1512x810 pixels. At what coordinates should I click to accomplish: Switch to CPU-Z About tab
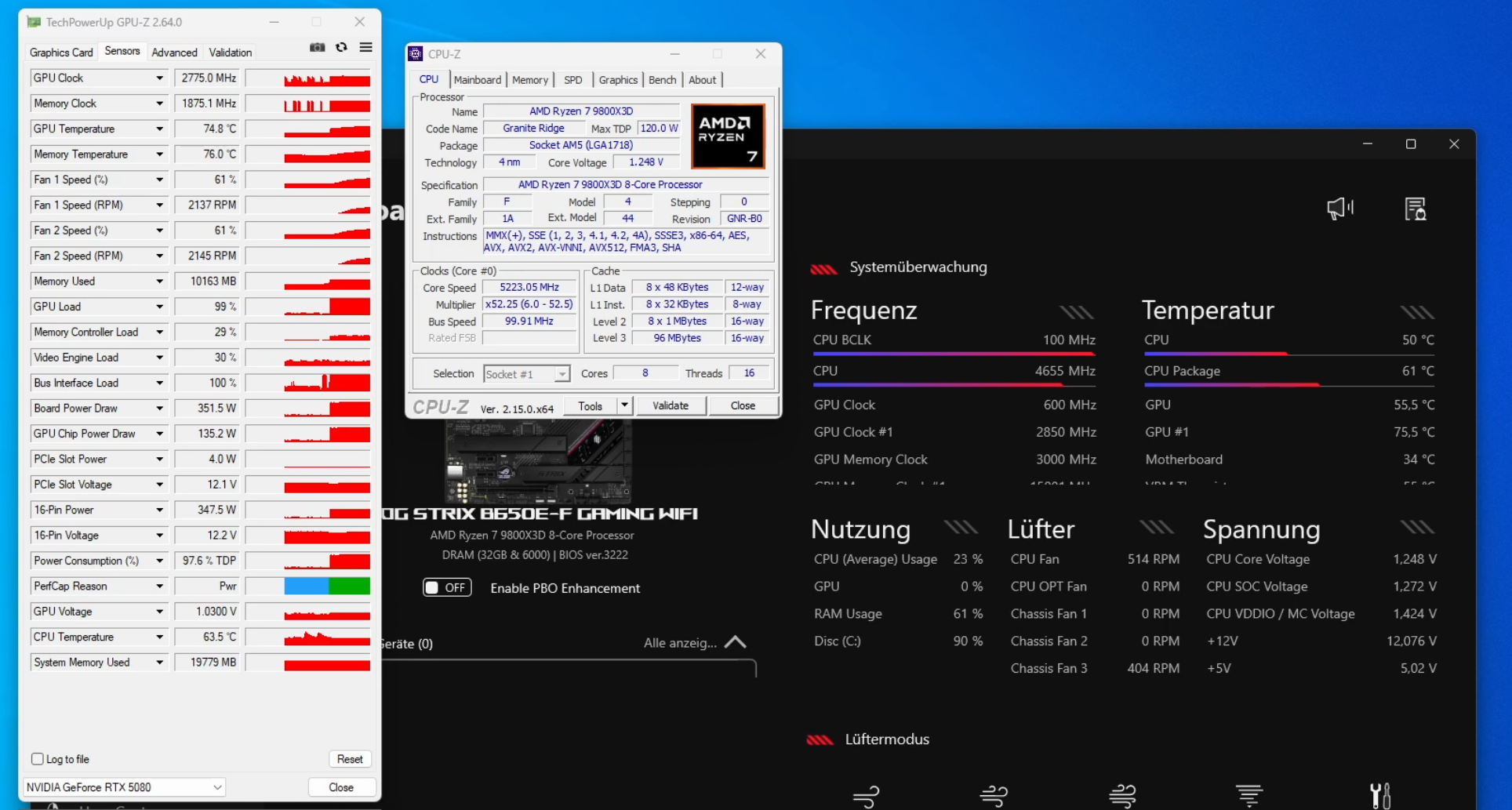coord(702,79)
